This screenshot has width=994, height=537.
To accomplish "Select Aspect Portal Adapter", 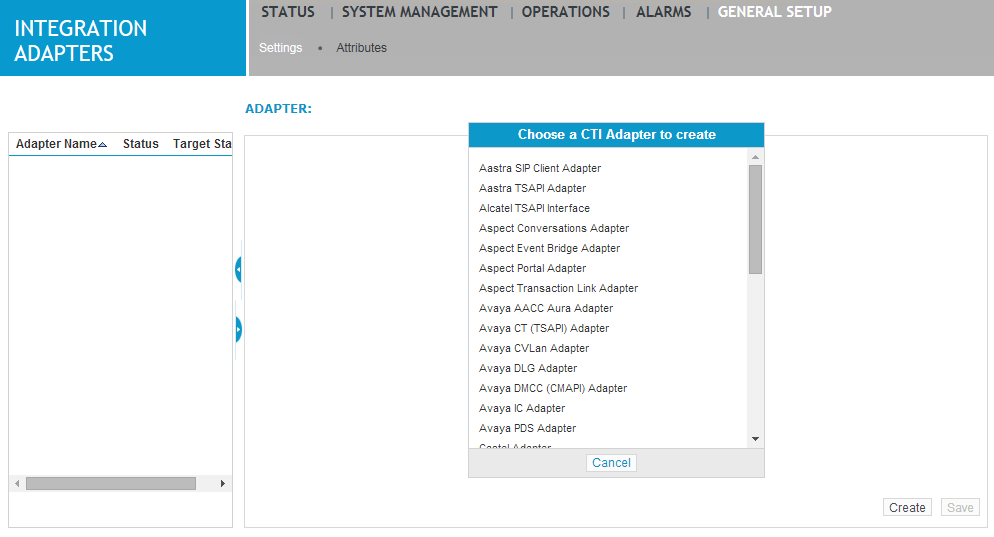I will [532, 268].
